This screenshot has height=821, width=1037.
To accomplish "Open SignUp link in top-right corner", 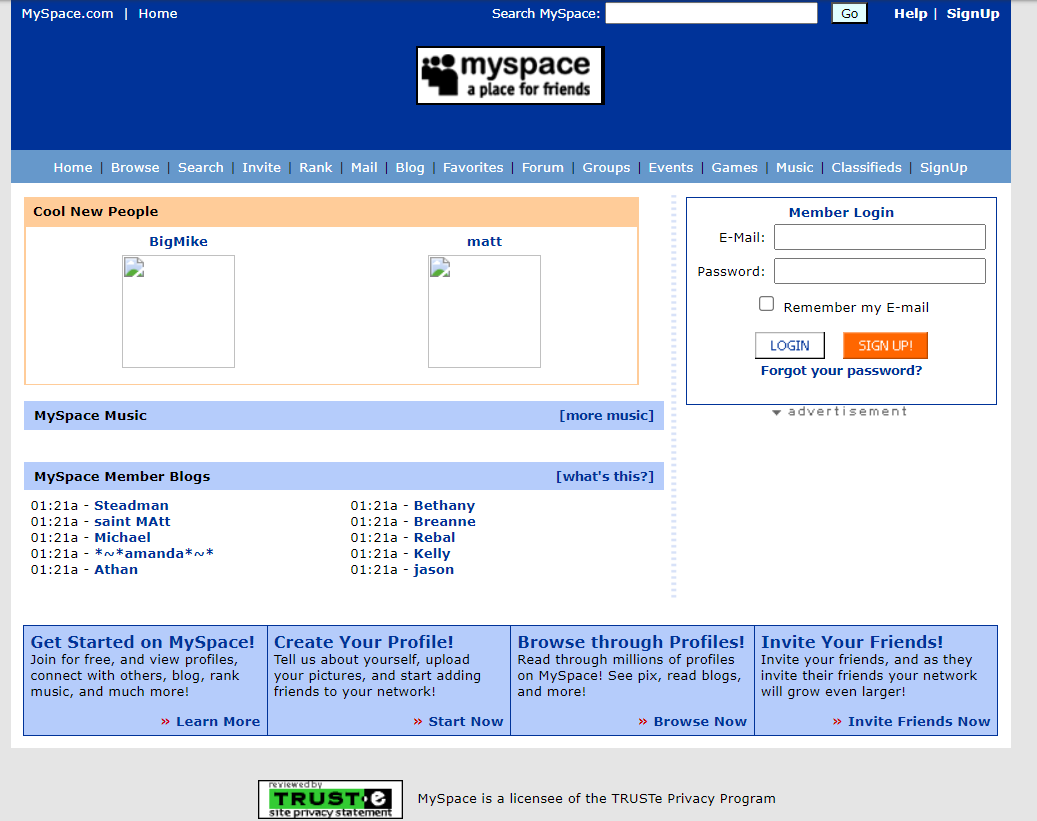I will point(973,14).
